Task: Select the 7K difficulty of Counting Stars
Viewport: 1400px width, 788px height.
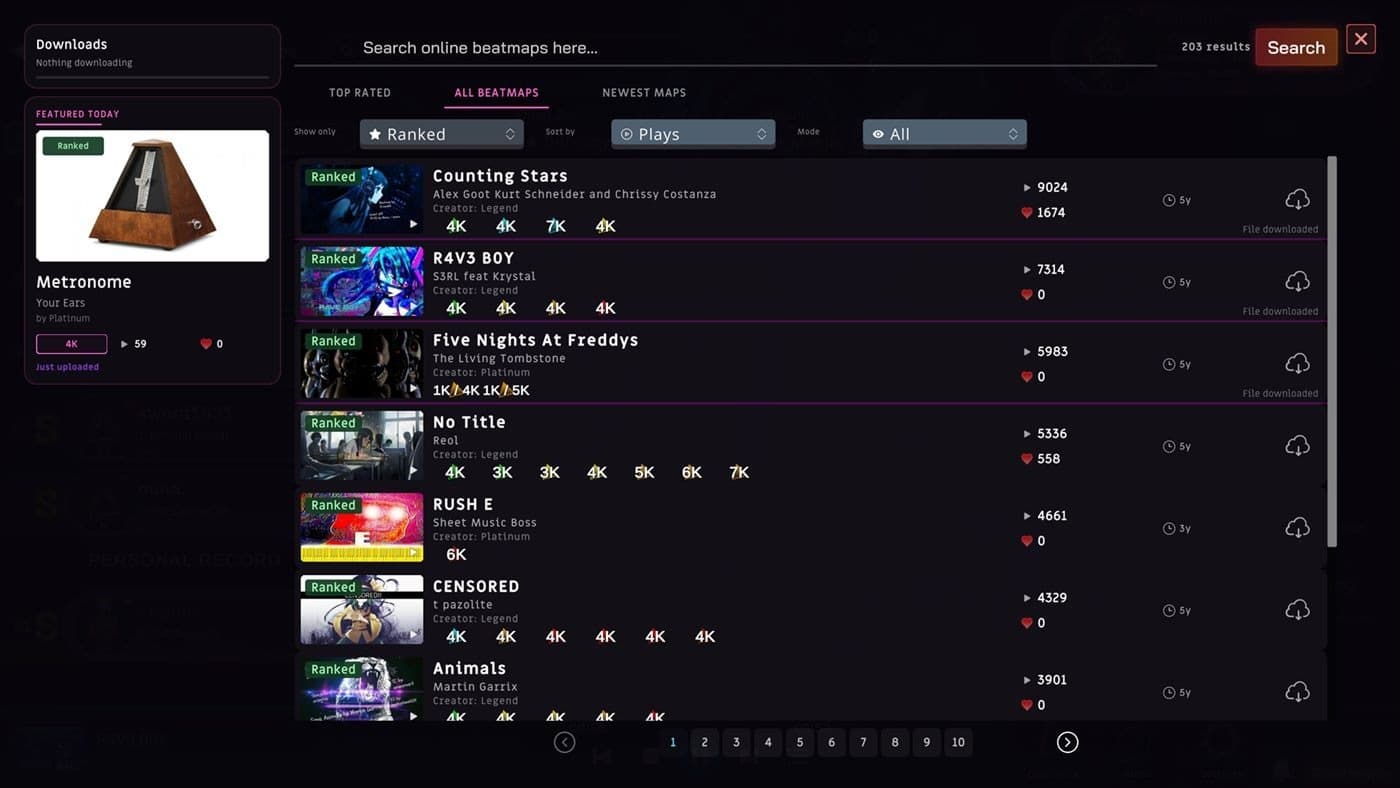Action: [556, 226]
